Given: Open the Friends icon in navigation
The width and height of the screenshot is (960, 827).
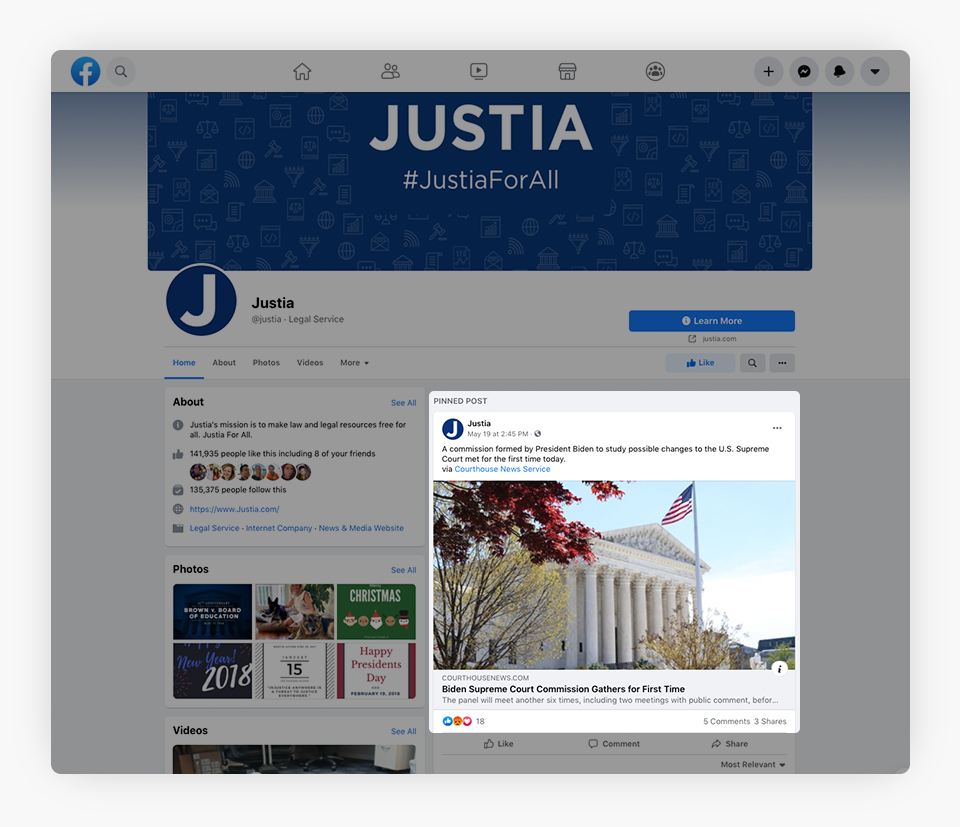Looking at the screenshot, I should (390, 71).
